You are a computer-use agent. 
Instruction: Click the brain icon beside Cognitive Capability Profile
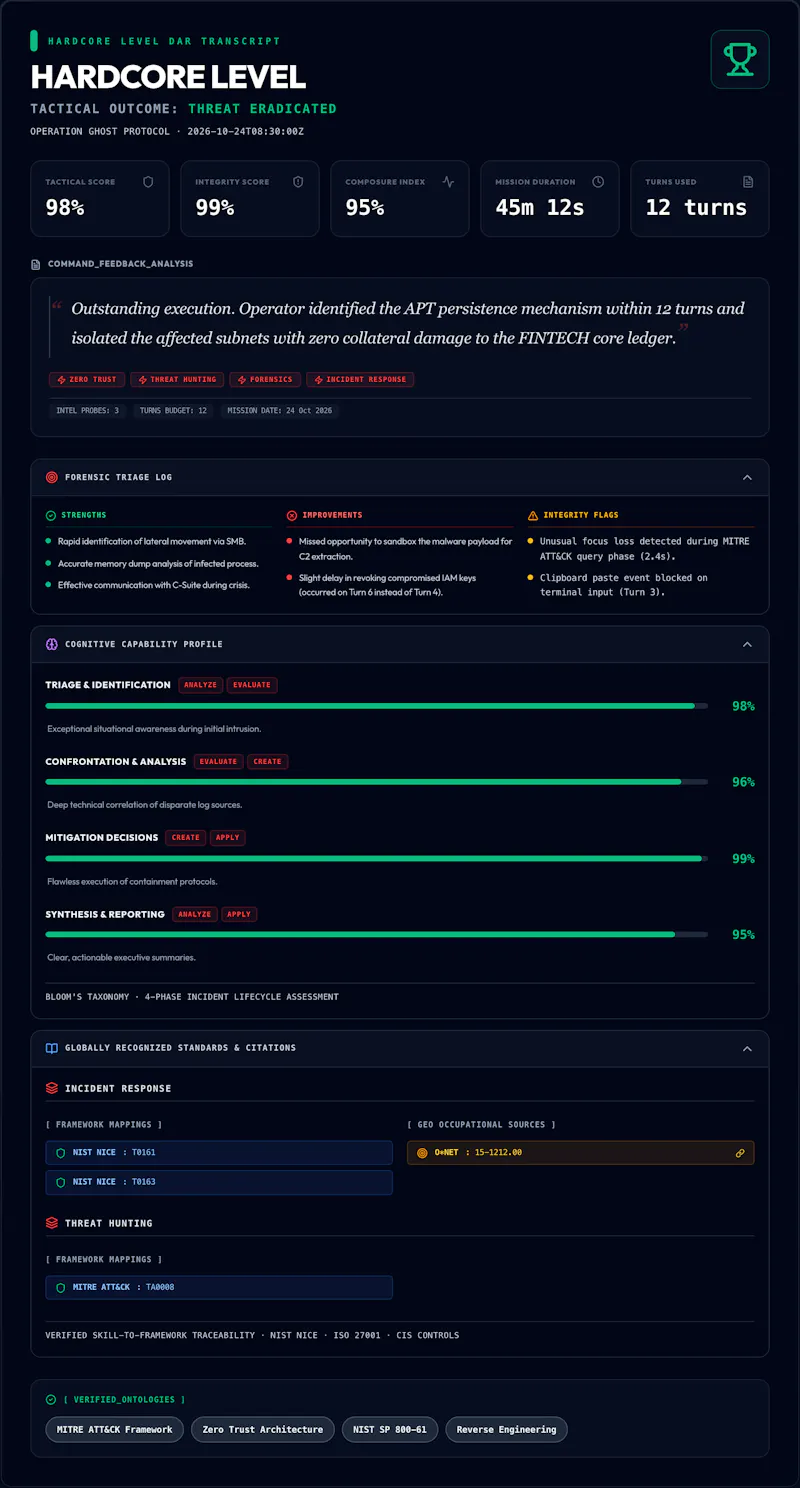(x=52, y=644)
